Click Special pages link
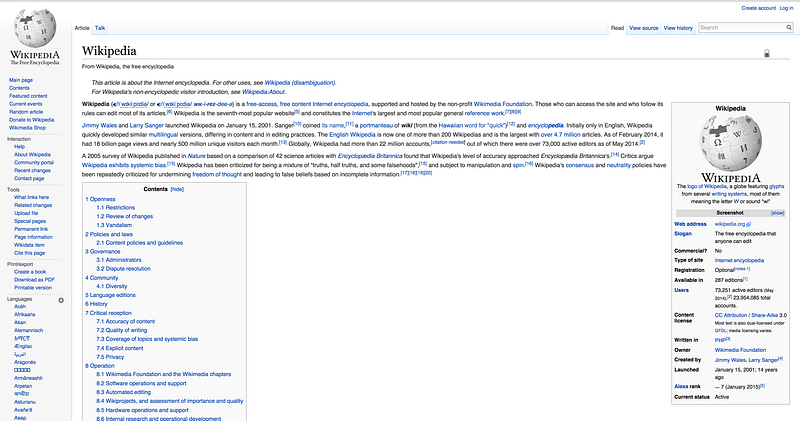Screen dimensions: 800x421 tap(30, 221)
